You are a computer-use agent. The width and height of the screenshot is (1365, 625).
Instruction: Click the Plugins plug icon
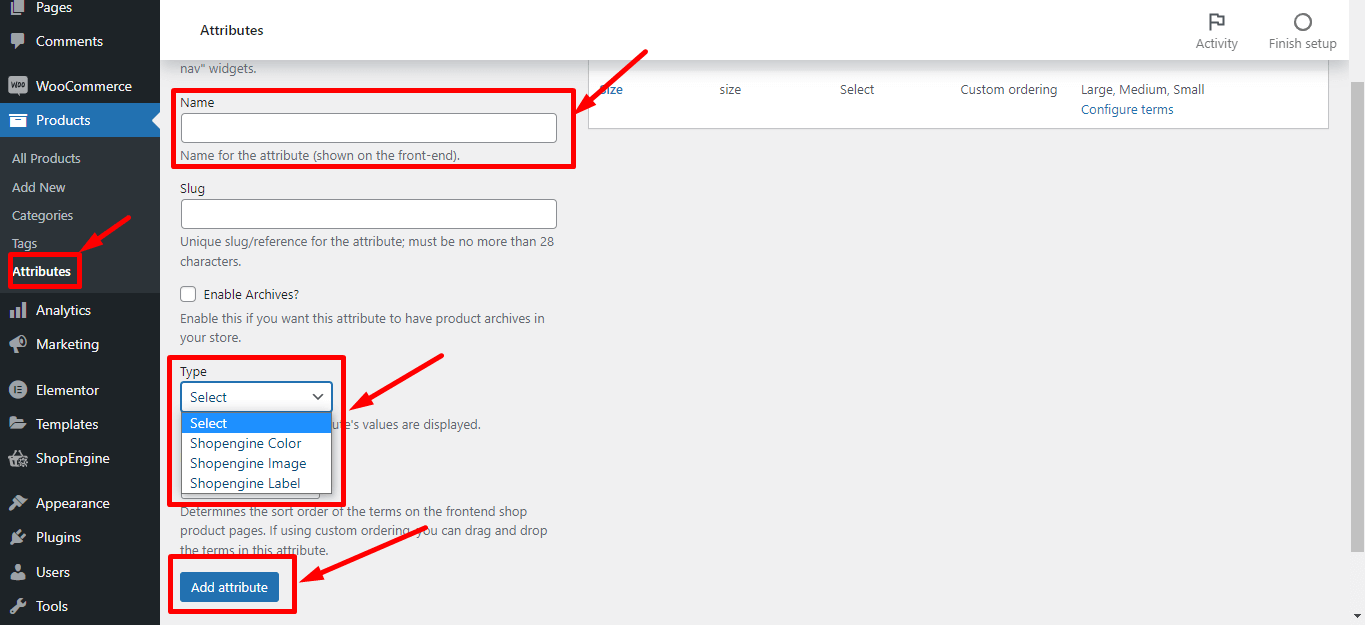[x=20, y=537]
